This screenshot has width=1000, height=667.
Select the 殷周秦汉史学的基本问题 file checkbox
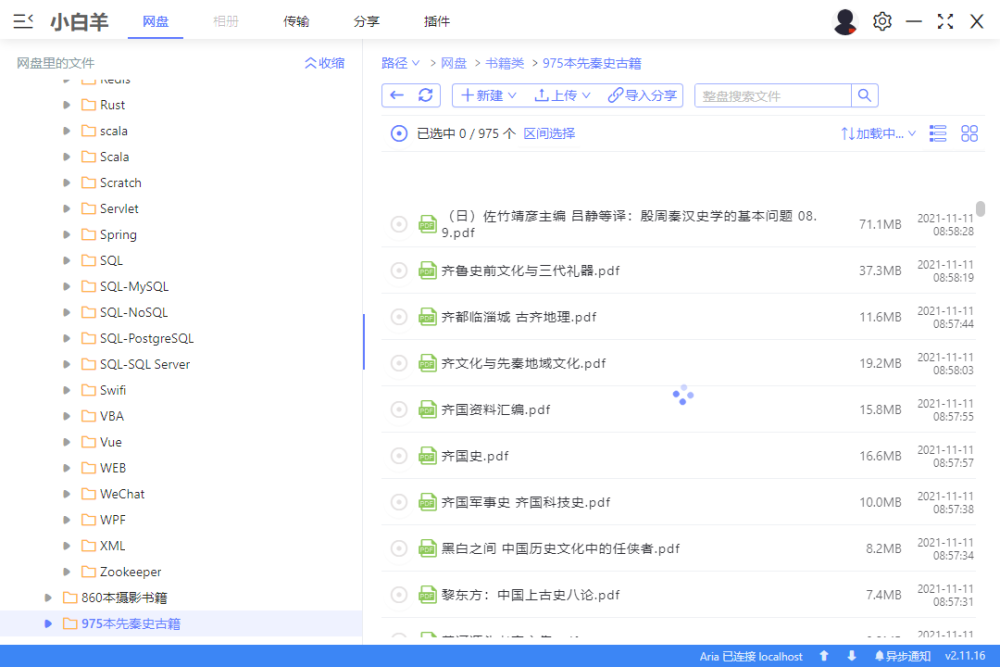(399, 224)
